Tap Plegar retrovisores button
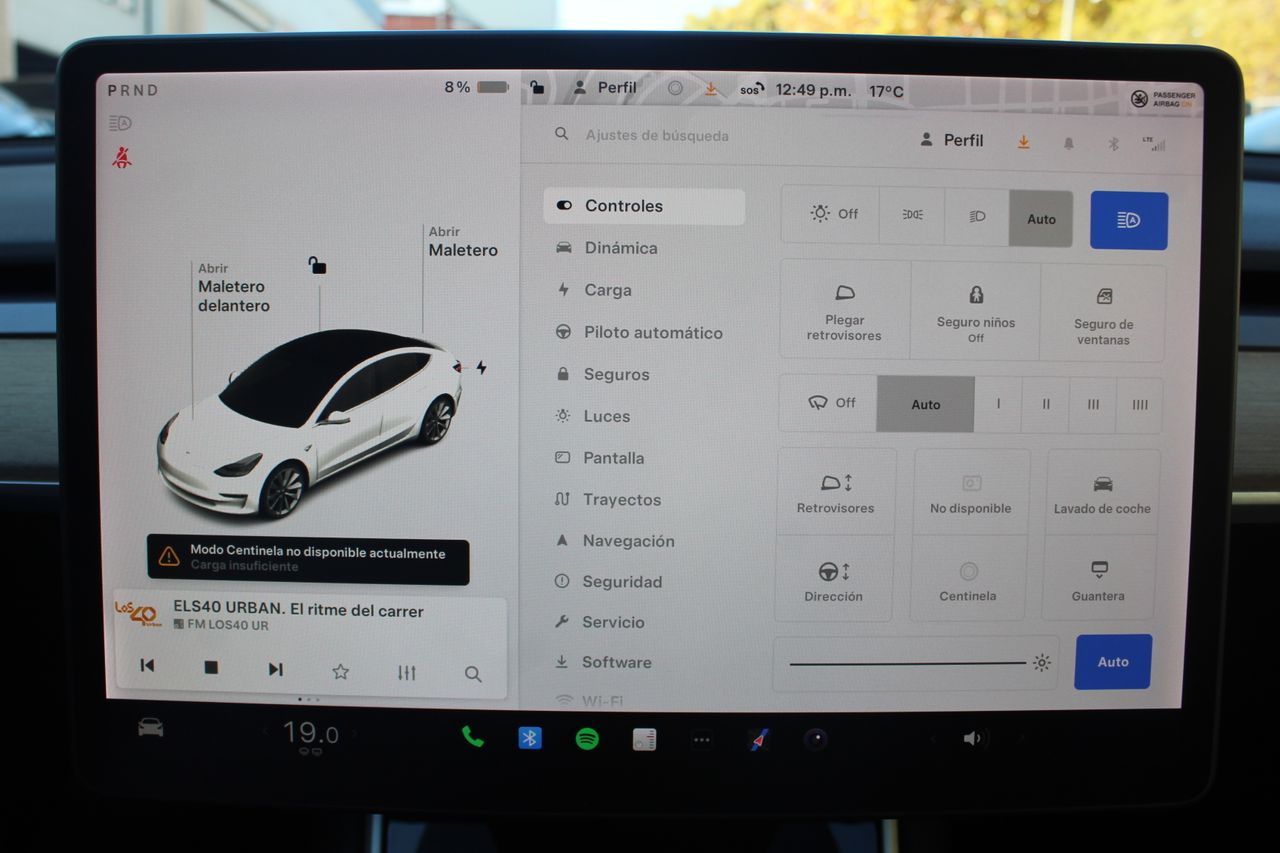This screenshot has height=853, width=1280. tap(844, 309)
